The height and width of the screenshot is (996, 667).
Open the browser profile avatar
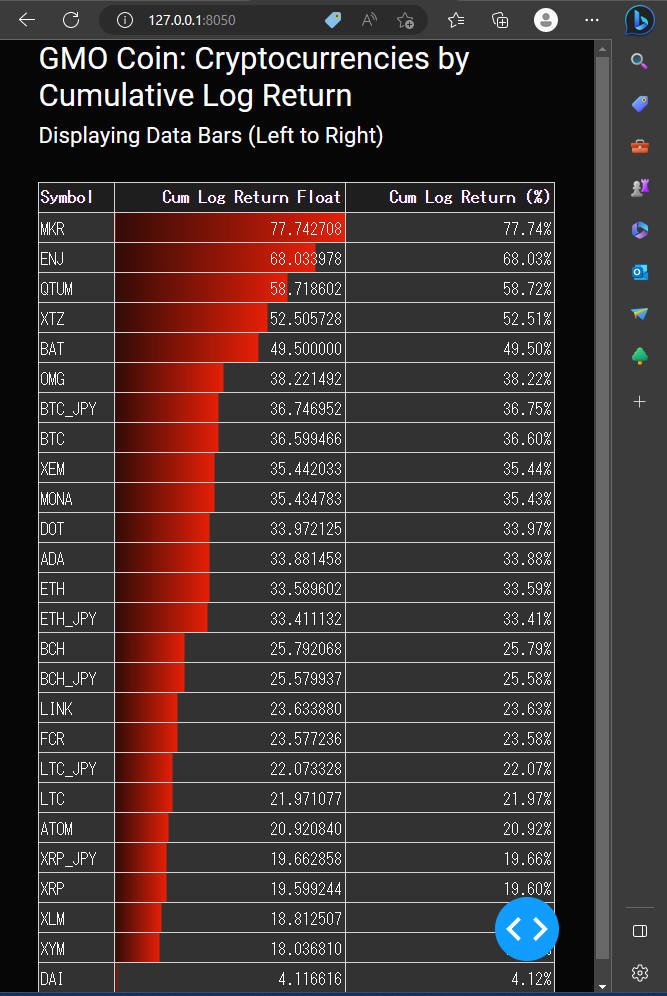pyautogui.click(x=546, y=20)
